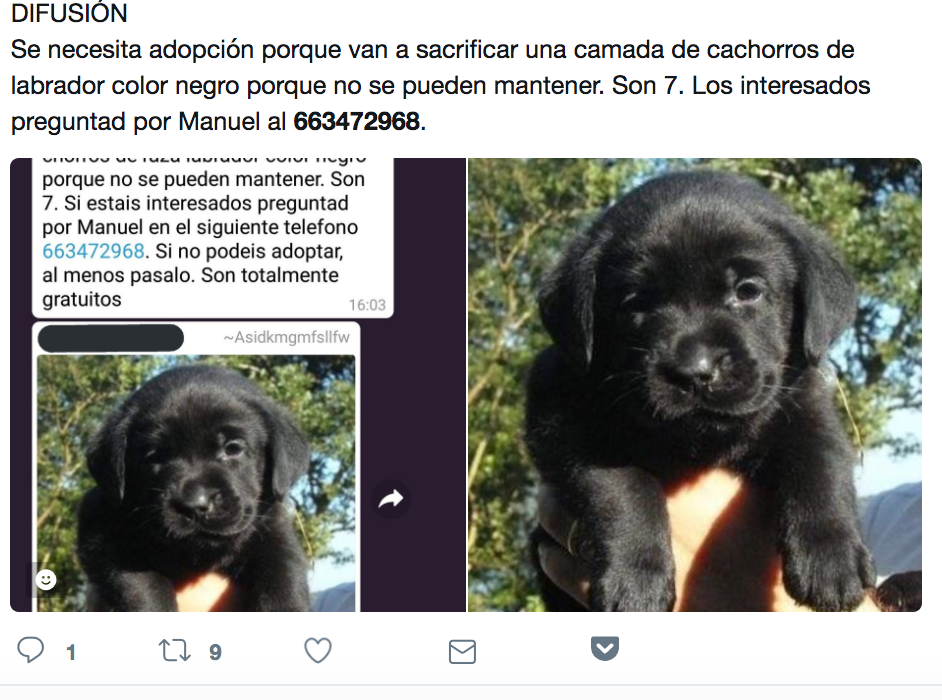Screen dimensions: 942x700
Task: Click the forward arrow in WhatsApp screenshot
Action: (391, 499)
